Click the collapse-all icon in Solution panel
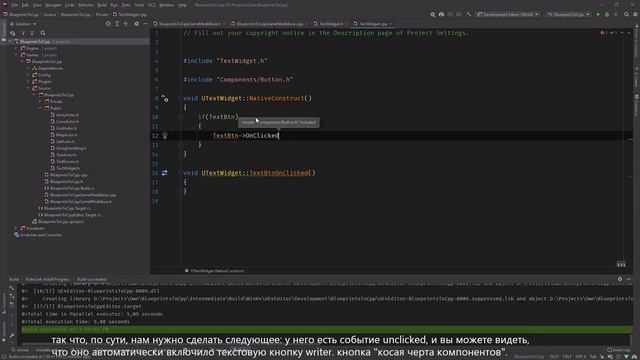This screenshot has width=640, height=360. point(126,24)
